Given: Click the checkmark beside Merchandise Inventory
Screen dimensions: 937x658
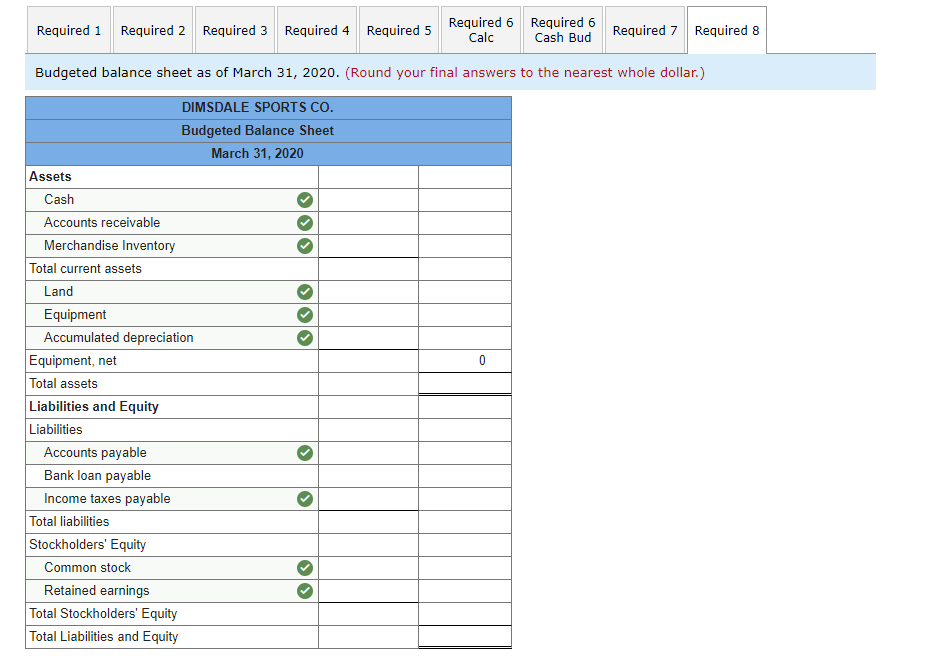Looking at the screenshot, I should pyautogui.click(x=305, y=246).
